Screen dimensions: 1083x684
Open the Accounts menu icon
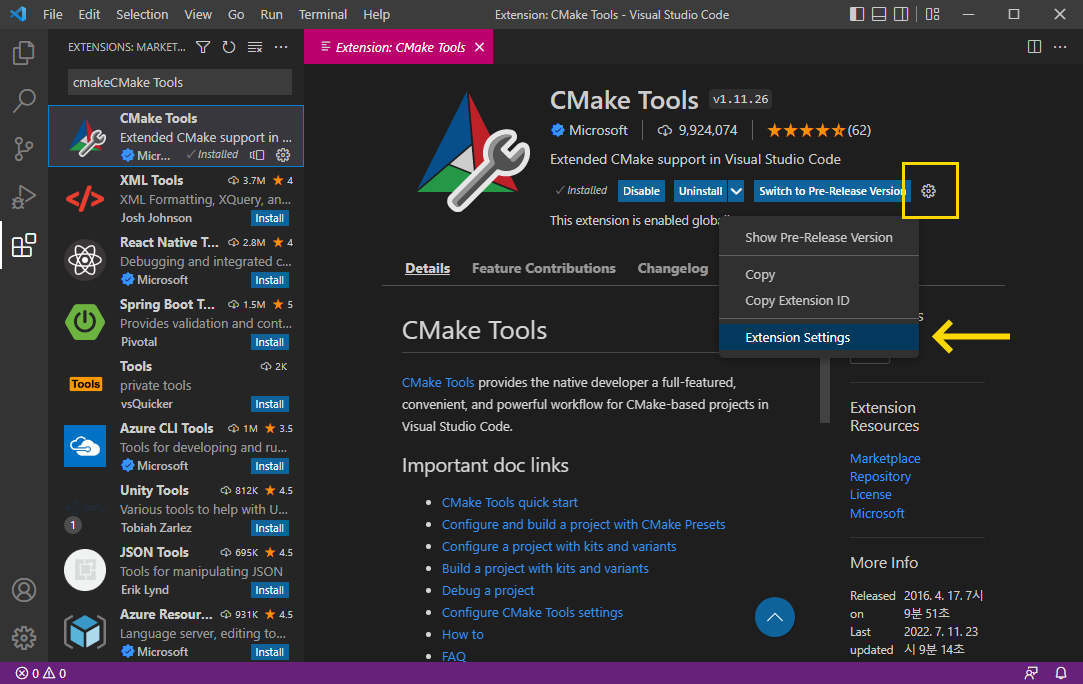[x=23, y=590]
